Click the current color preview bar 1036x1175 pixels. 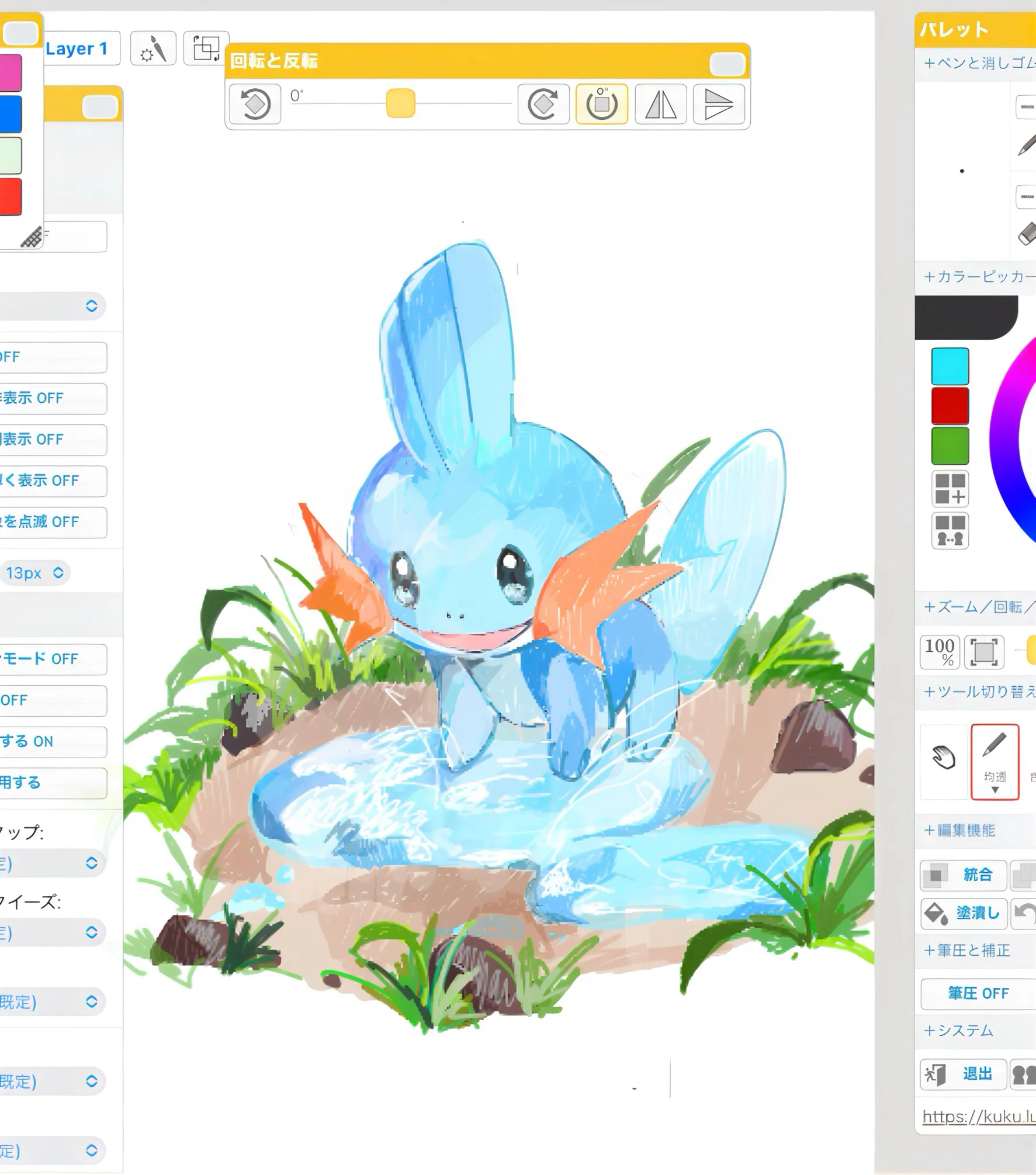click(966, 317)
